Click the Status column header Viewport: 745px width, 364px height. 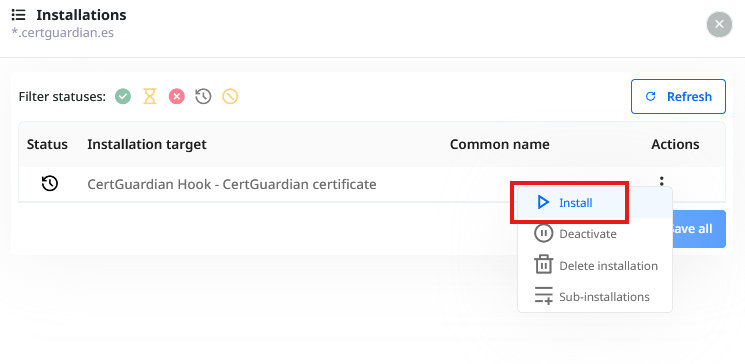pos(47,144)
